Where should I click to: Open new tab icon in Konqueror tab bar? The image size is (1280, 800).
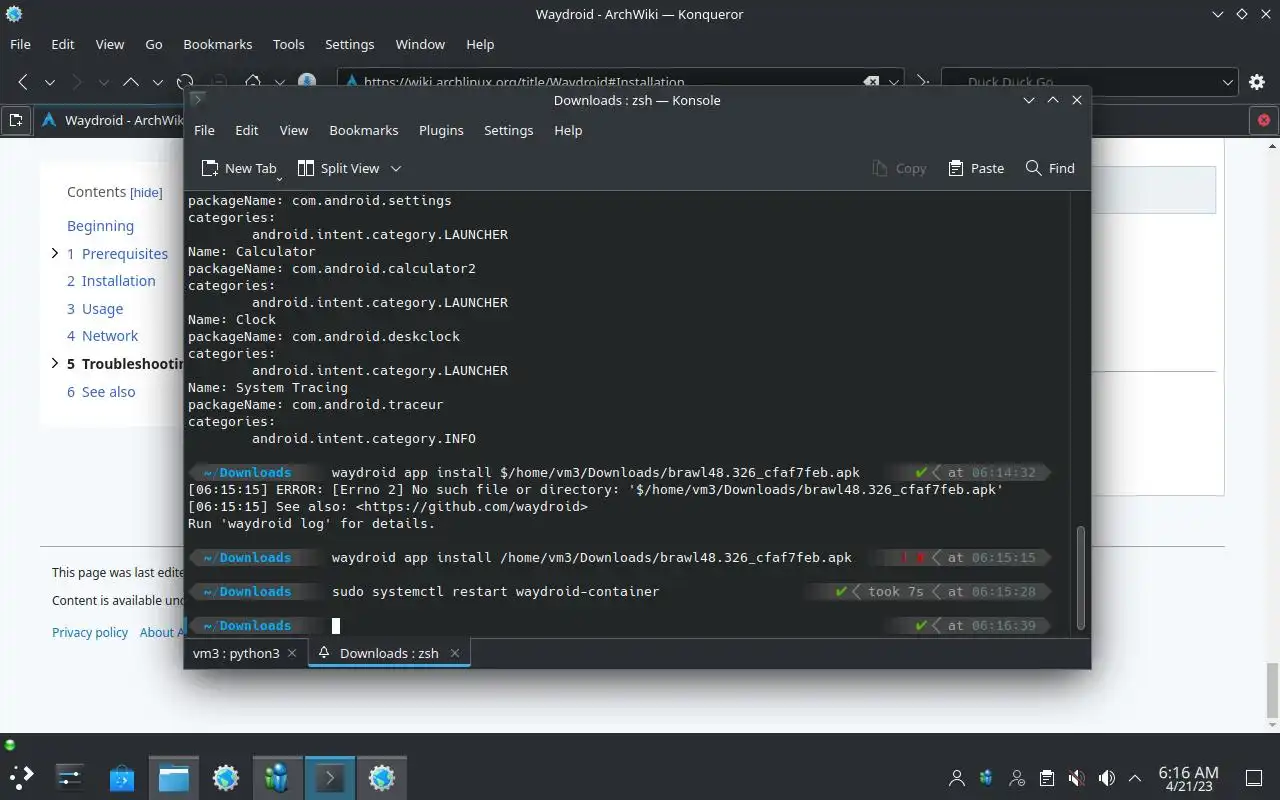(x=15, y=120)
